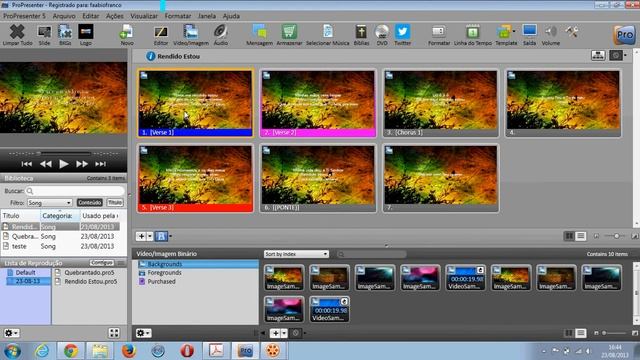The width and height of the screenshot is (640, 360).
Task: Open Google Chrome from the taskbar
Action: 71,351
